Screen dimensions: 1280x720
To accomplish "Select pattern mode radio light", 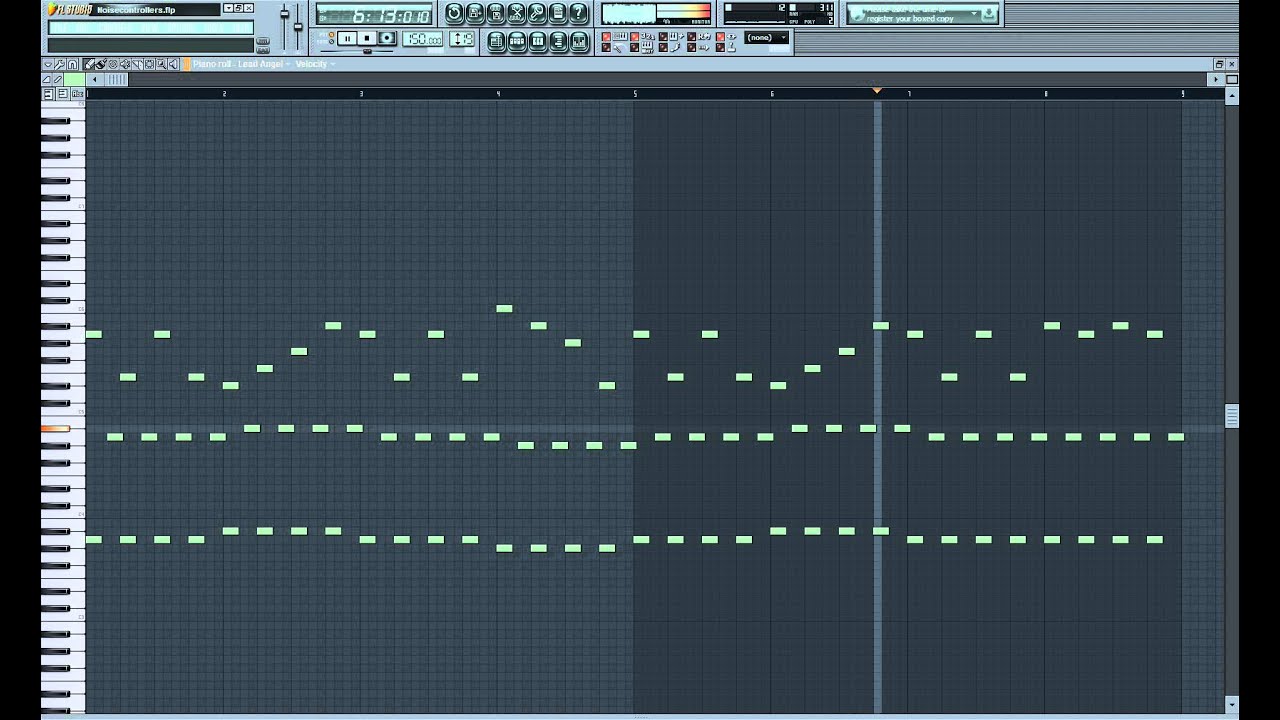I will coord(332,33).
